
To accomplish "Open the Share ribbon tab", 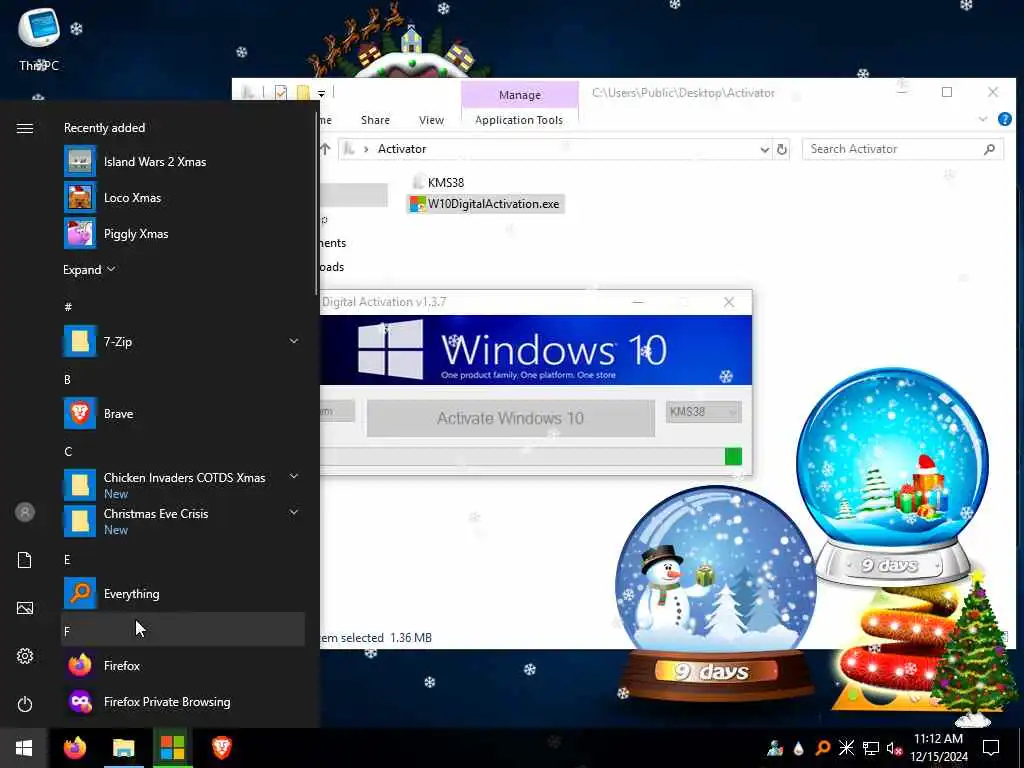I will pyautogui.click(x=376, y=120).
